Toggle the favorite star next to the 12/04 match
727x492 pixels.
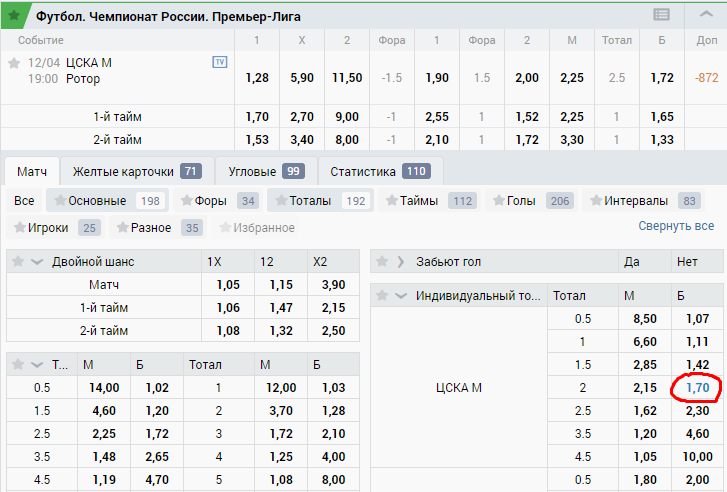pyautogui.click(x=14, y=63)
